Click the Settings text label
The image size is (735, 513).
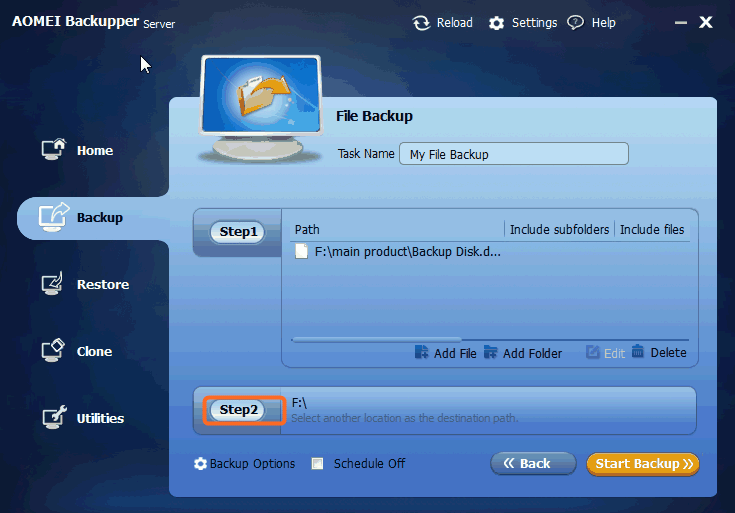[x=534, y=23]
